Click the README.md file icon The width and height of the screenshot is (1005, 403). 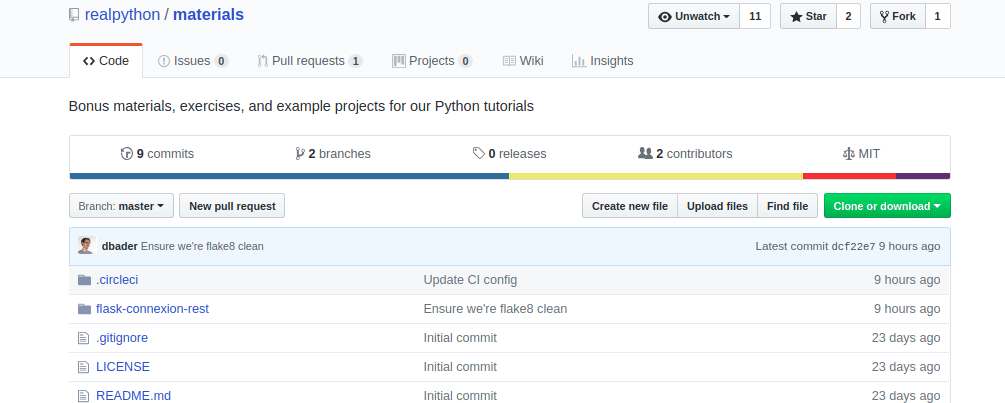click(83, 396)
